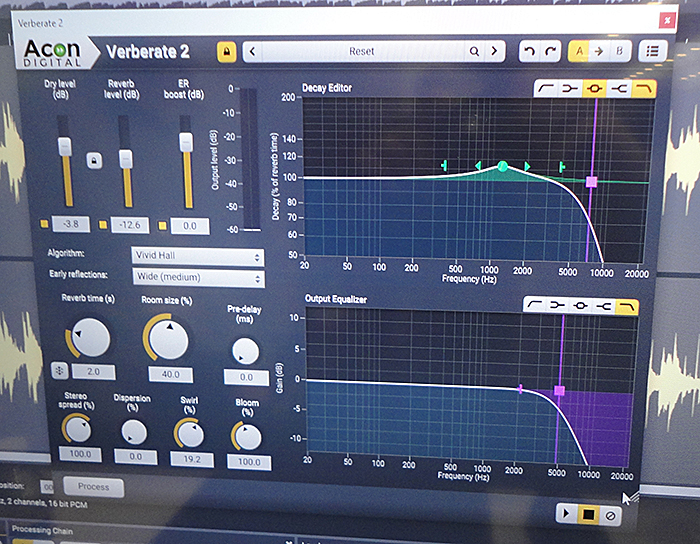Image resolution: width=700 pixels, height=544 pixels.
Task: Start preview playback
Action: (566, 514)
